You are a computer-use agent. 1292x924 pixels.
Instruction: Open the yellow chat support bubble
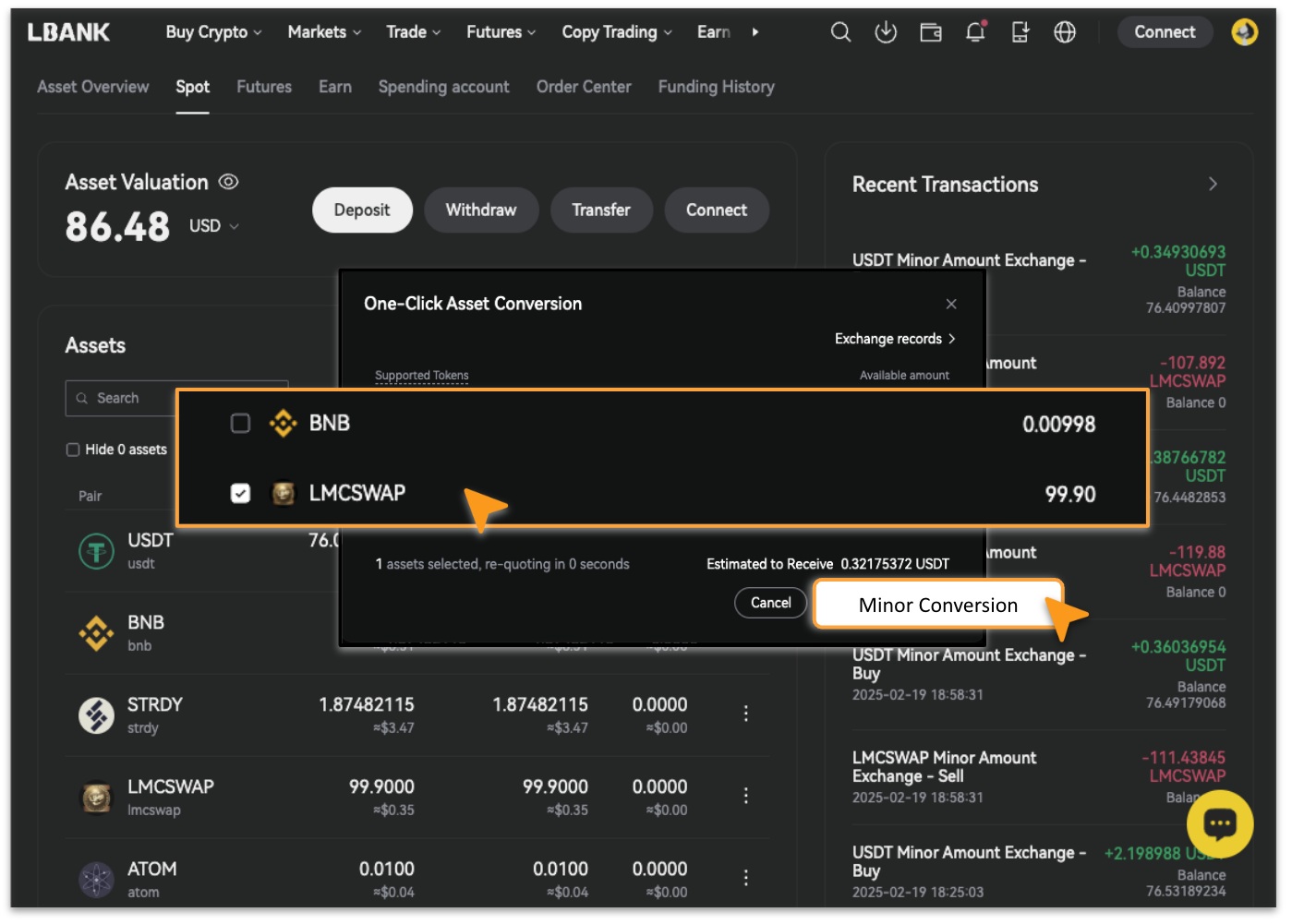1219,823
